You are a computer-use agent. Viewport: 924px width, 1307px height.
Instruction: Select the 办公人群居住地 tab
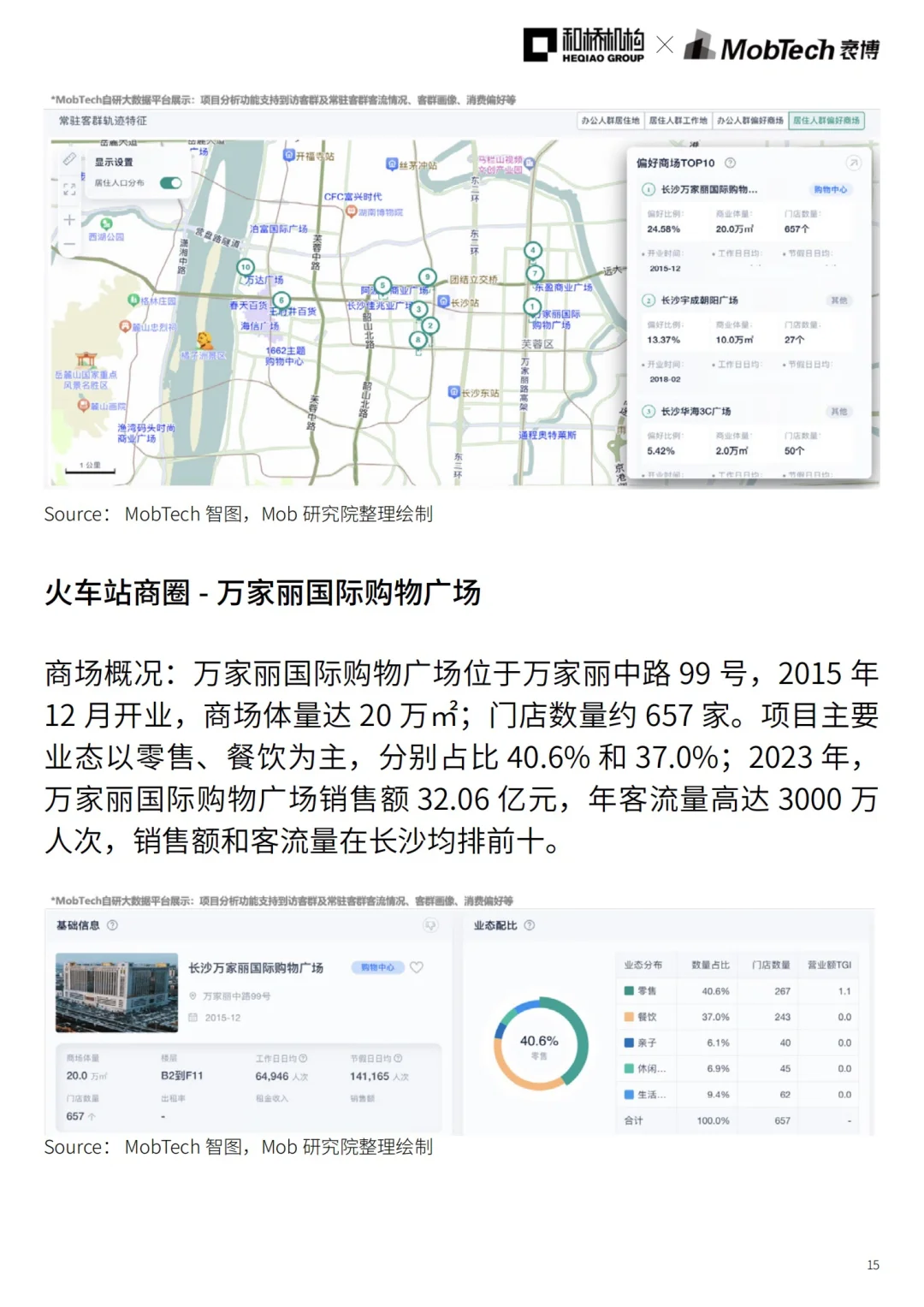tap(610, 121)
